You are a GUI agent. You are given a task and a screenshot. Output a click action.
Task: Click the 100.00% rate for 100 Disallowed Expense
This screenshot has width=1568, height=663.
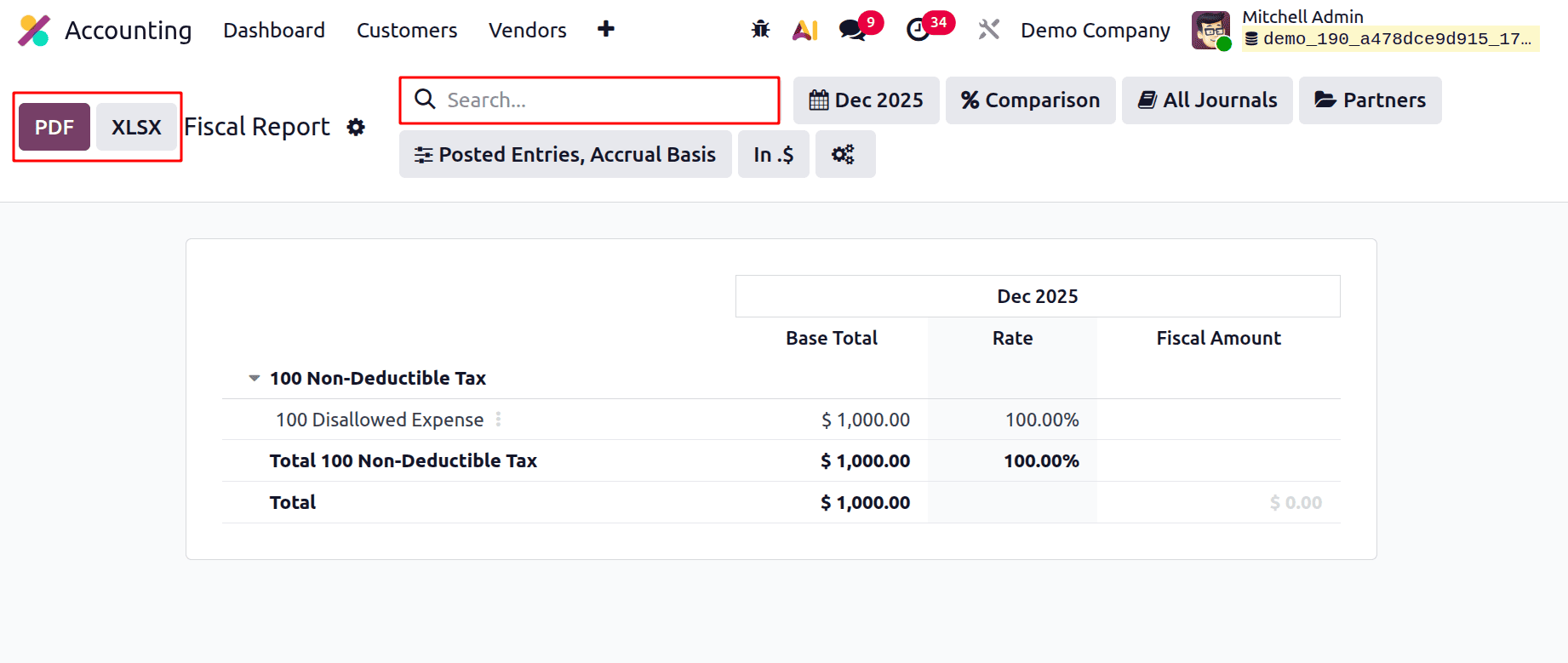pyautogui.click(x=1042, y=420)
